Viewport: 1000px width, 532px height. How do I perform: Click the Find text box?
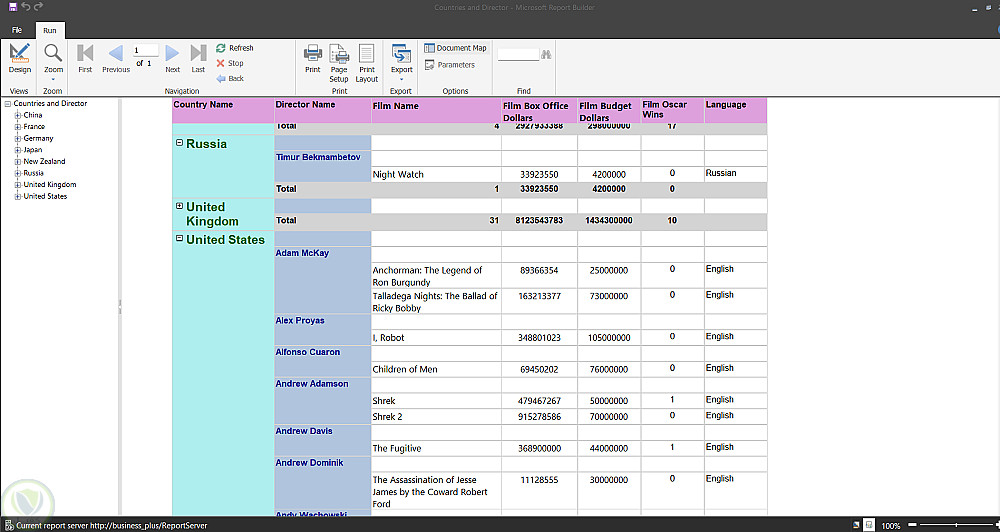pos(518,55)
